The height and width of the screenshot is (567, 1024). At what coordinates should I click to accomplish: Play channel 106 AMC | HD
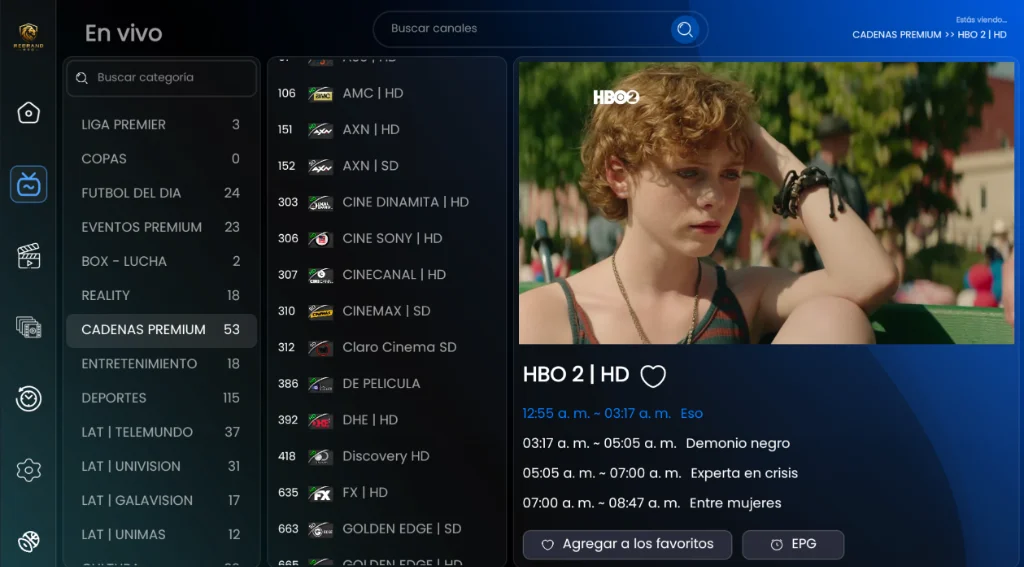(x=387, y=93)
